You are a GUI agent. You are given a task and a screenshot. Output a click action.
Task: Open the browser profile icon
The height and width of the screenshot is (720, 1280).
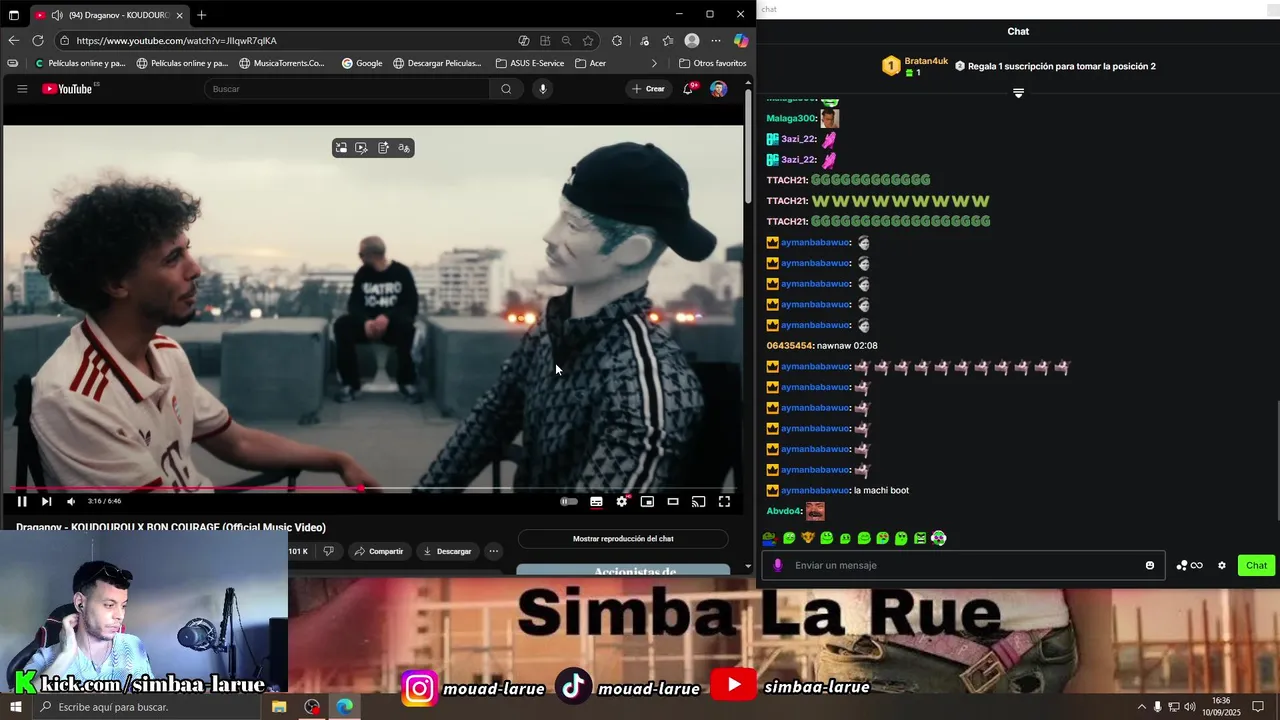click(x=692, y=41)
